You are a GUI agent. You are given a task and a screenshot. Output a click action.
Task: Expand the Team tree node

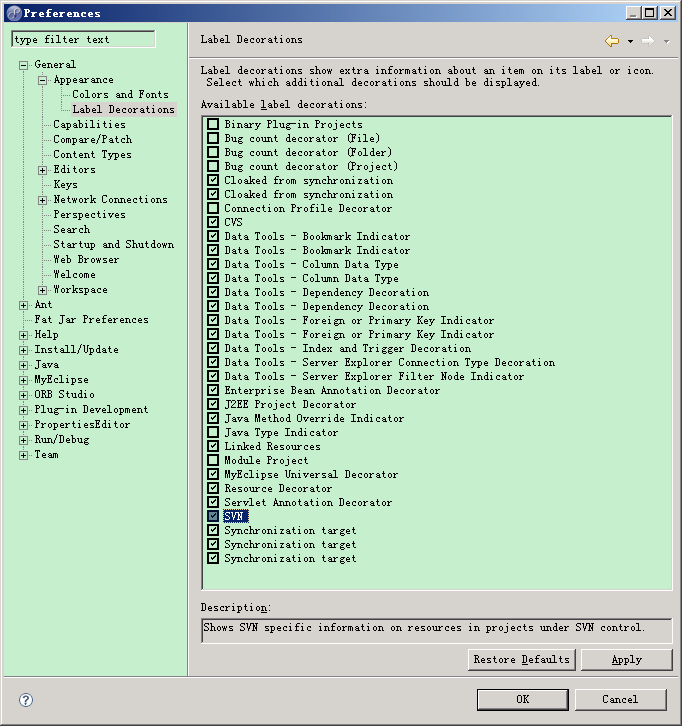23,455
